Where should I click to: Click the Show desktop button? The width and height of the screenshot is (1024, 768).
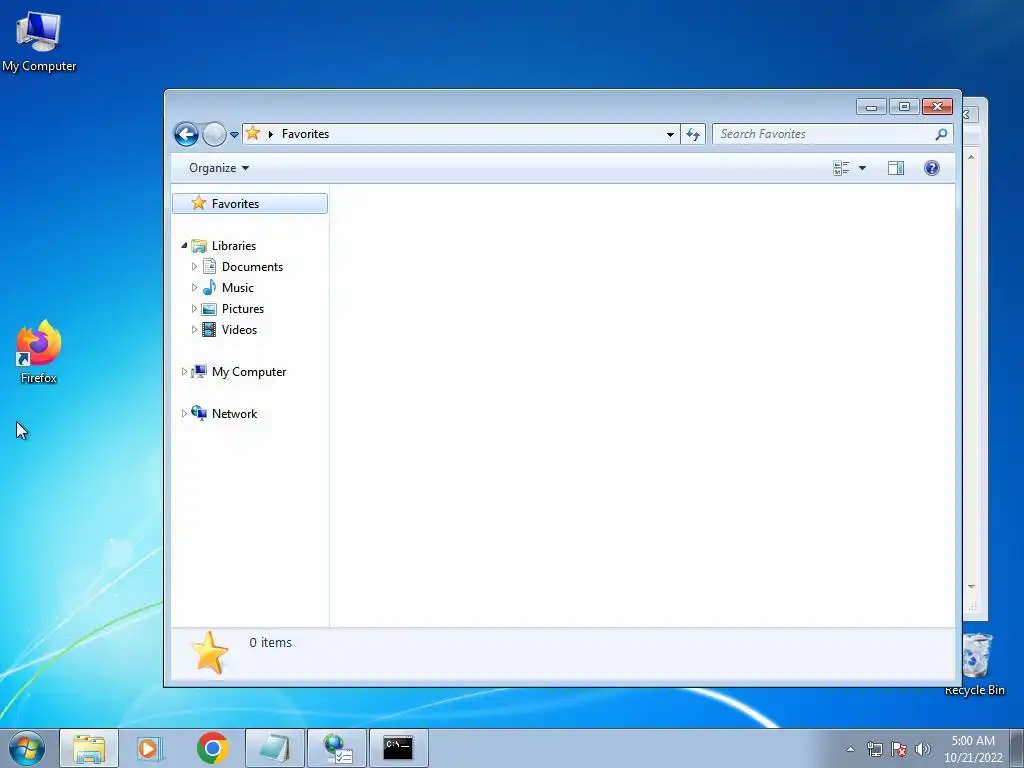point(1017,748)
